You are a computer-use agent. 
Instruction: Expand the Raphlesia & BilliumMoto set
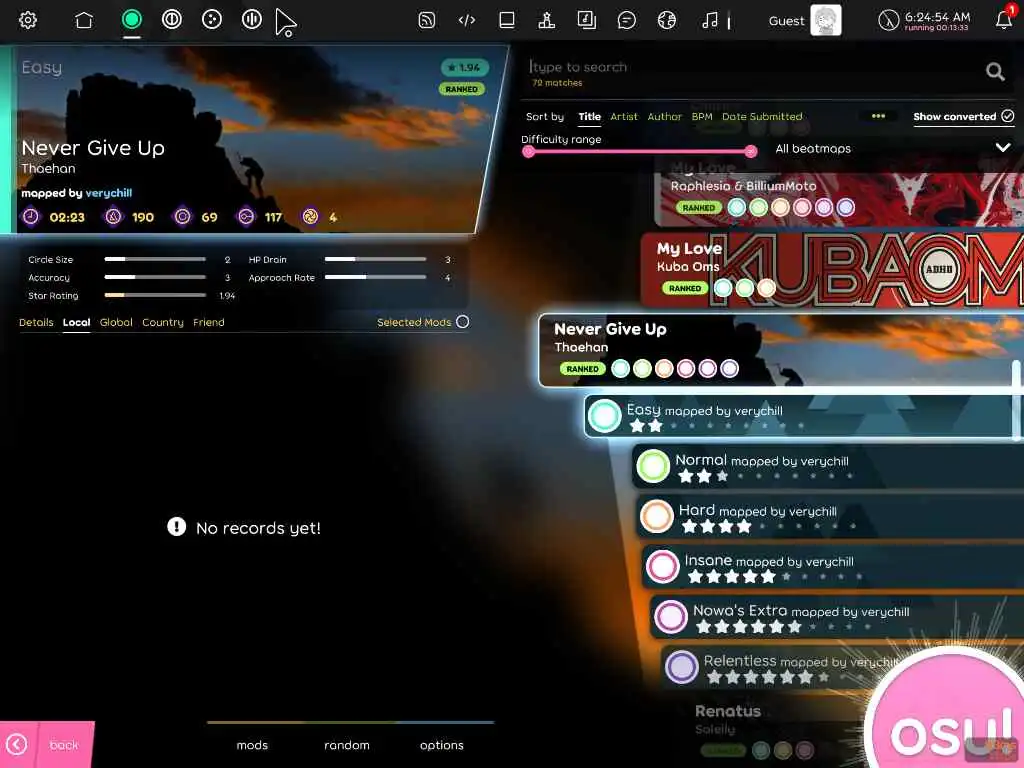pos(839,198)
